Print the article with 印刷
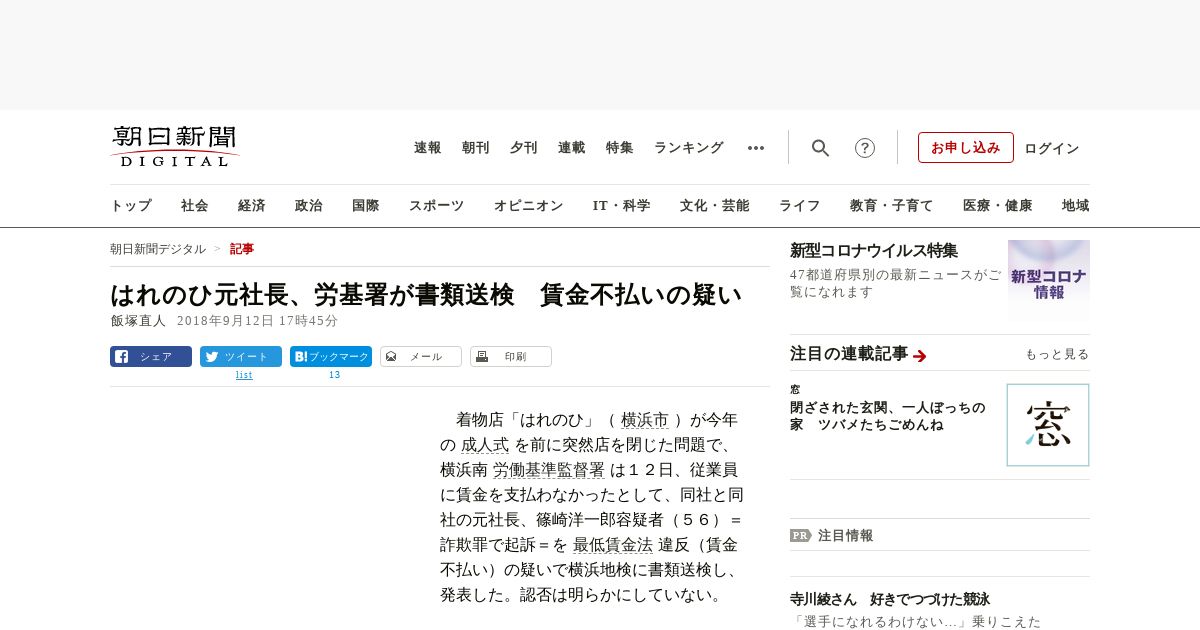Viewport: 1200px width, 630px height. pyautogui.click(x=511, y=357)
